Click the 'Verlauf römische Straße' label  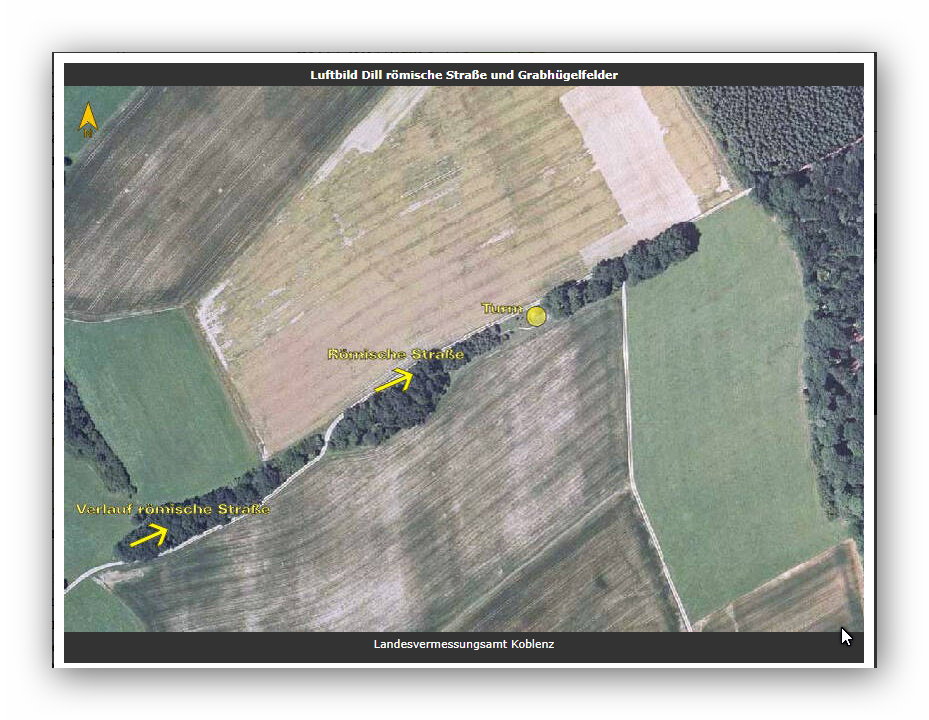pyautogui.click(x=173, y=509)
